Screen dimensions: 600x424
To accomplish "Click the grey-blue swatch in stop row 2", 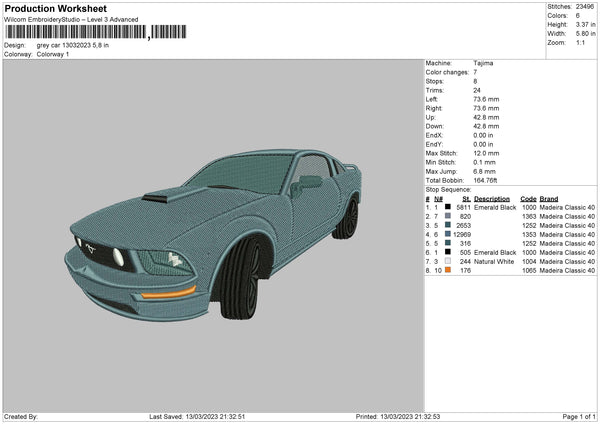I will pos(447,216).
